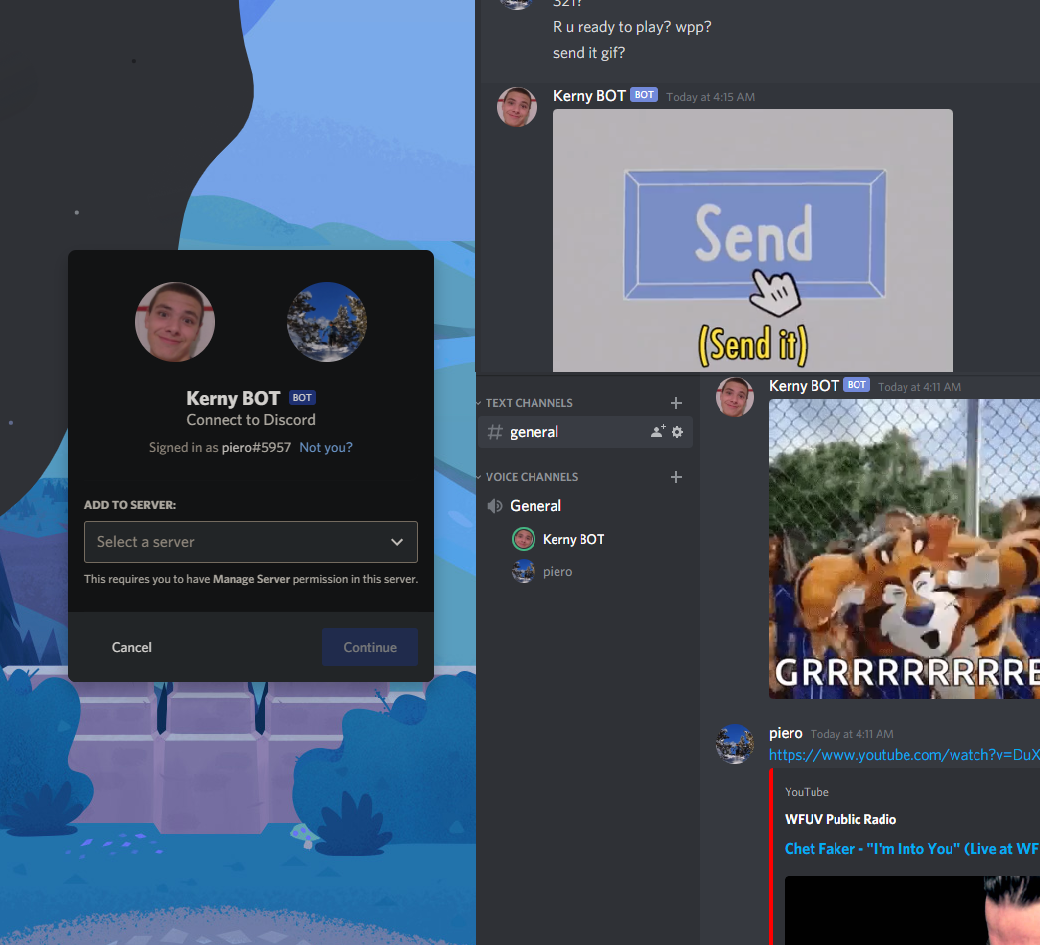Viewport: 1040px width, 945px height.
Task: Click the invite people icon on #general
Action: tap(658, 432)
